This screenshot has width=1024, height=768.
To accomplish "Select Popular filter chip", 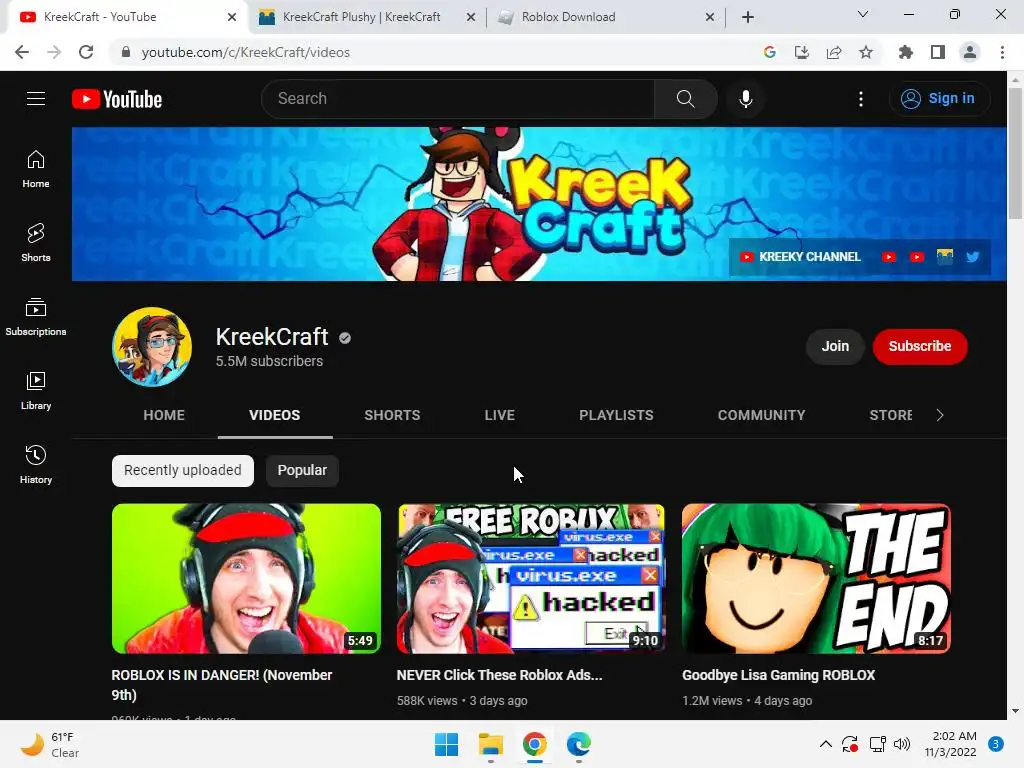I will tap(302, 470).
